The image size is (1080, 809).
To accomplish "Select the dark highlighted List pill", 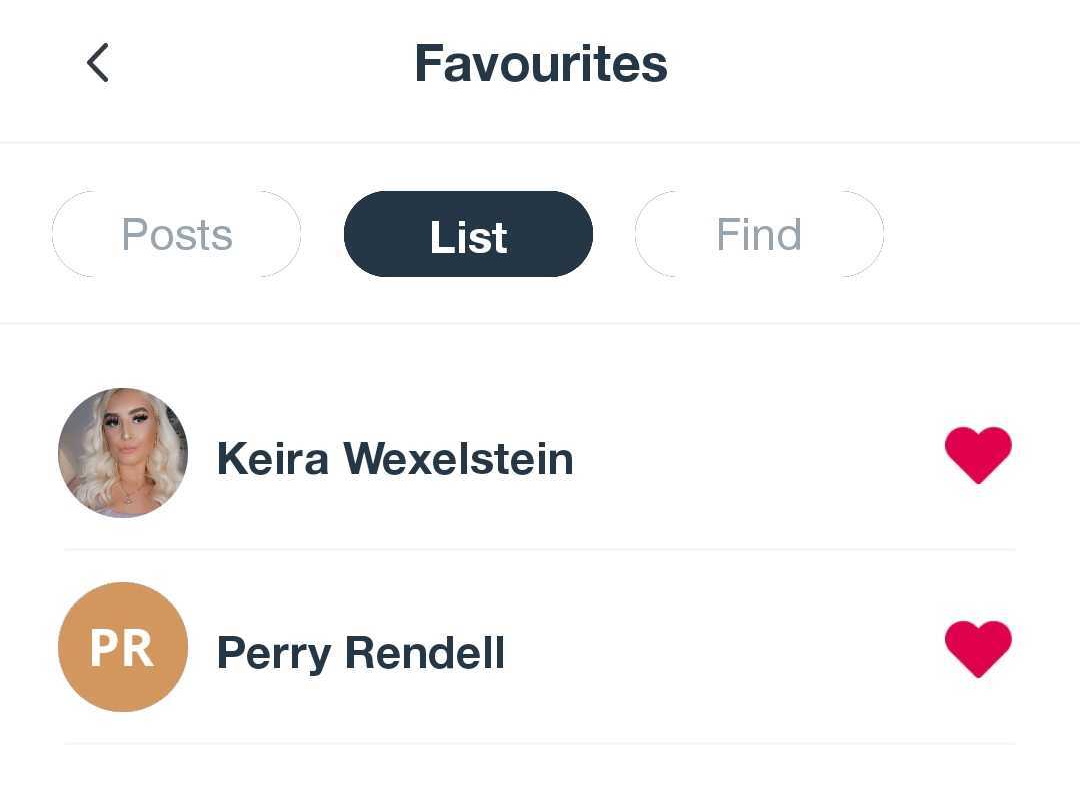I will point(468,234).
